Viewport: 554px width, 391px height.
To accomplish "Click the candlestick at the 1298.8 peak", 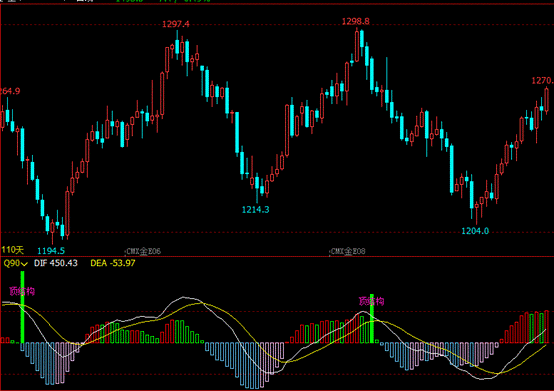I will 357,46.
